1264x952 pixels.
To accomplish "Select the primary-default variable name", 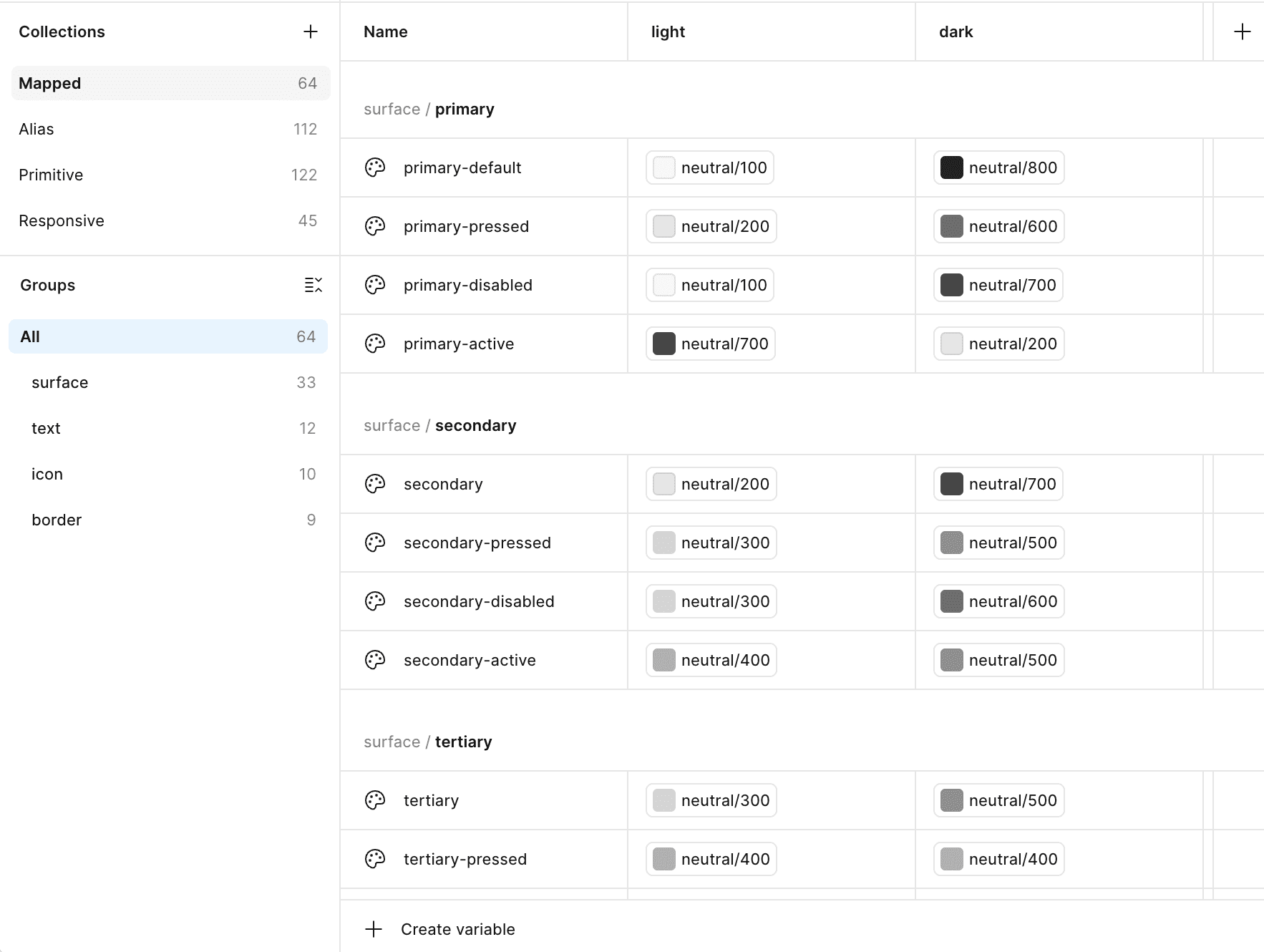I will coord(462,167).
